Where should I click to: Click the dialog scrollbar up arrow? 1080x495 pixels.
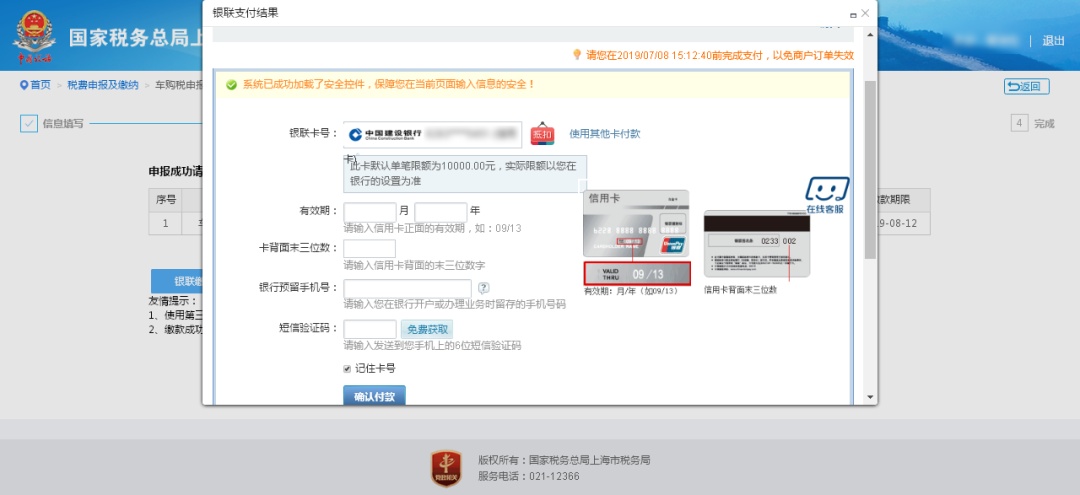[870, 34]
